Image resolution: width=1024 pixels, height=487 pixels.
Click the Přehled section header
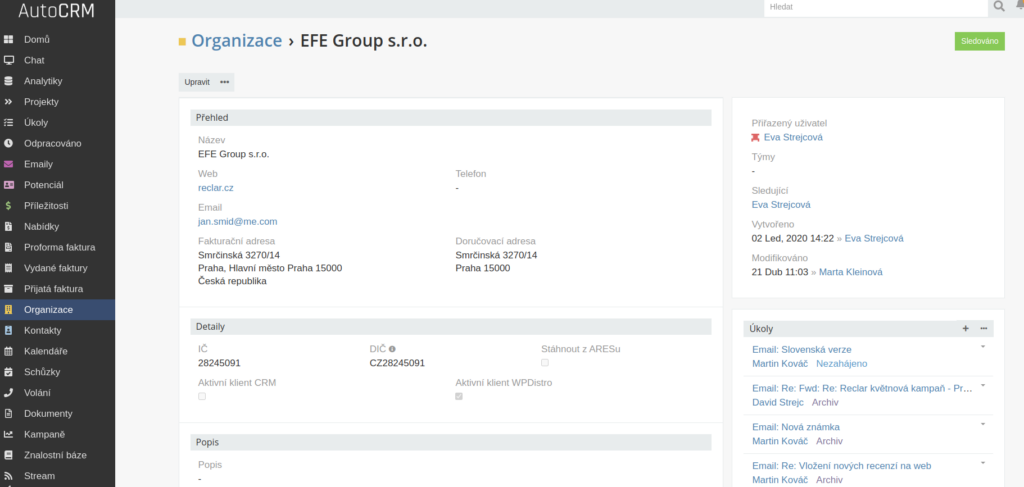click(x=451, y=118)
